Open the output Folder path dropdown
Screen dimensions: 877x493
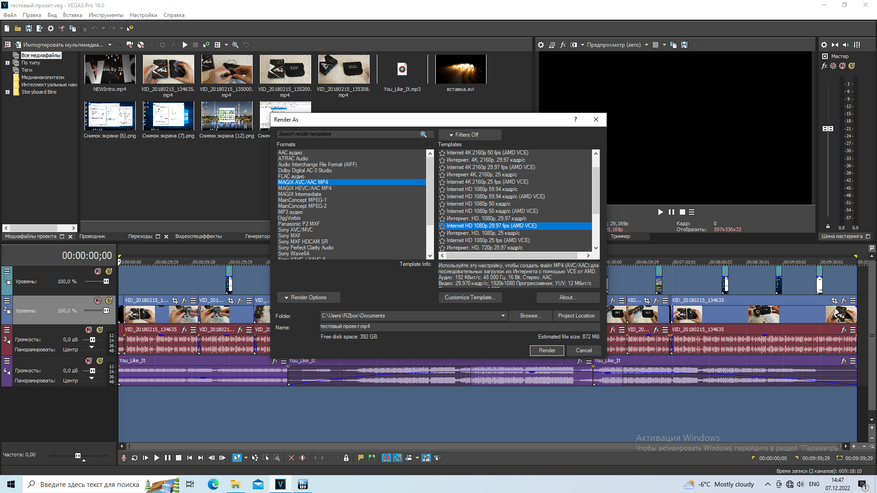coord(504,316)
